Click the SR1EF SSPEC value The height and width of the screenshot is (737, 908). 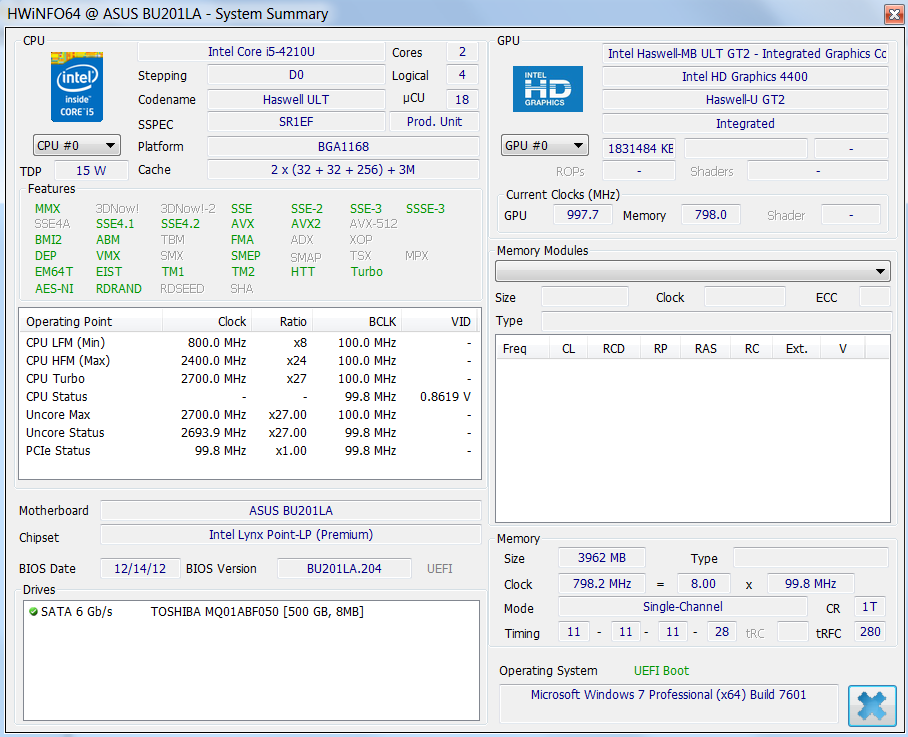296,122
